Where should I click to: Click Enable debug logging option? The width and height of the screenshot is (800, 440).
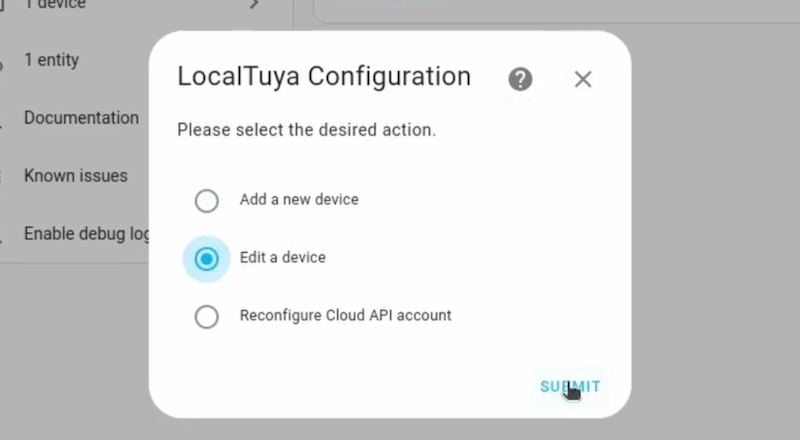point(87,234)
